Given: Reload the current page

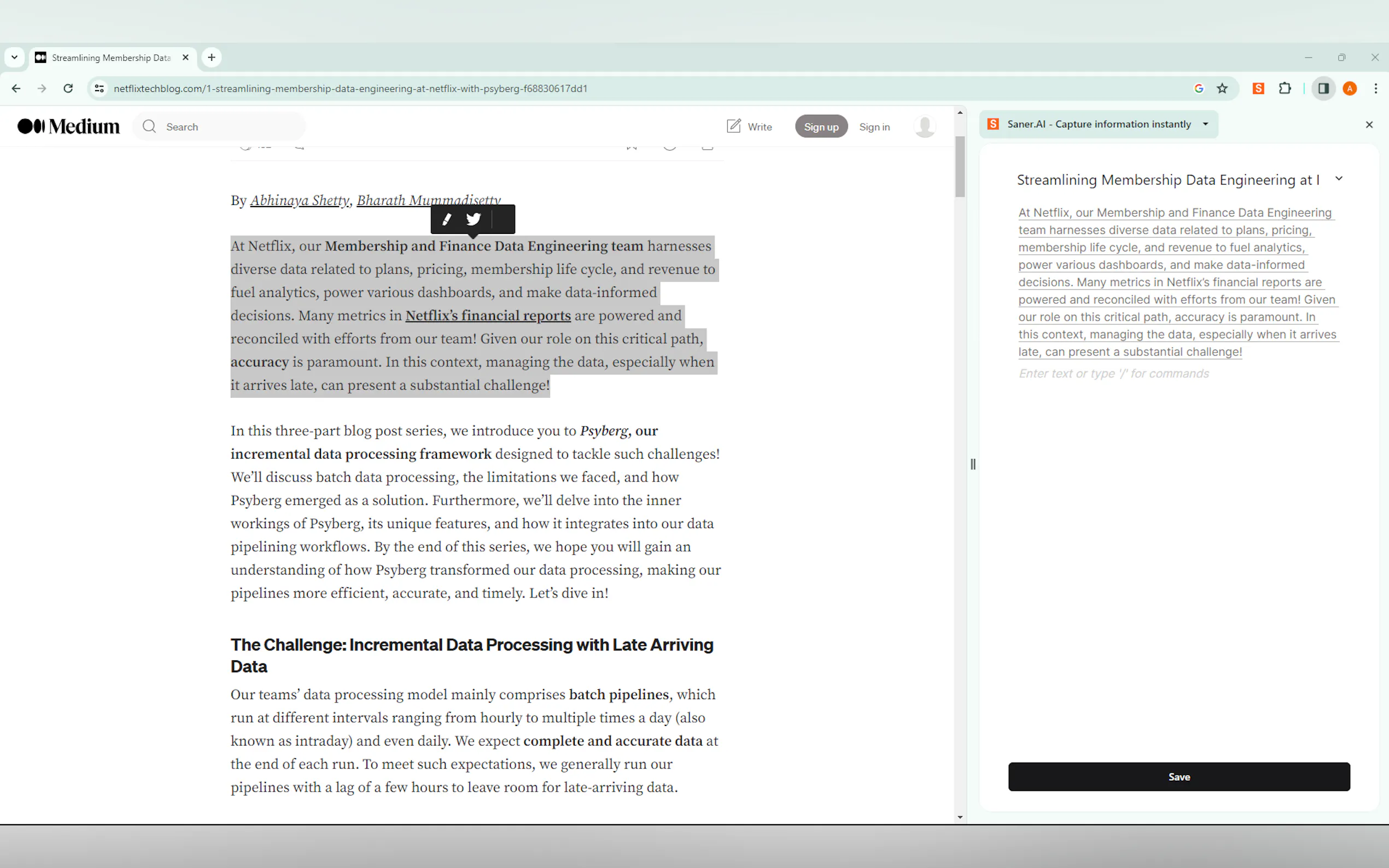Looking at the screenshot, I should tap(68, 89).
